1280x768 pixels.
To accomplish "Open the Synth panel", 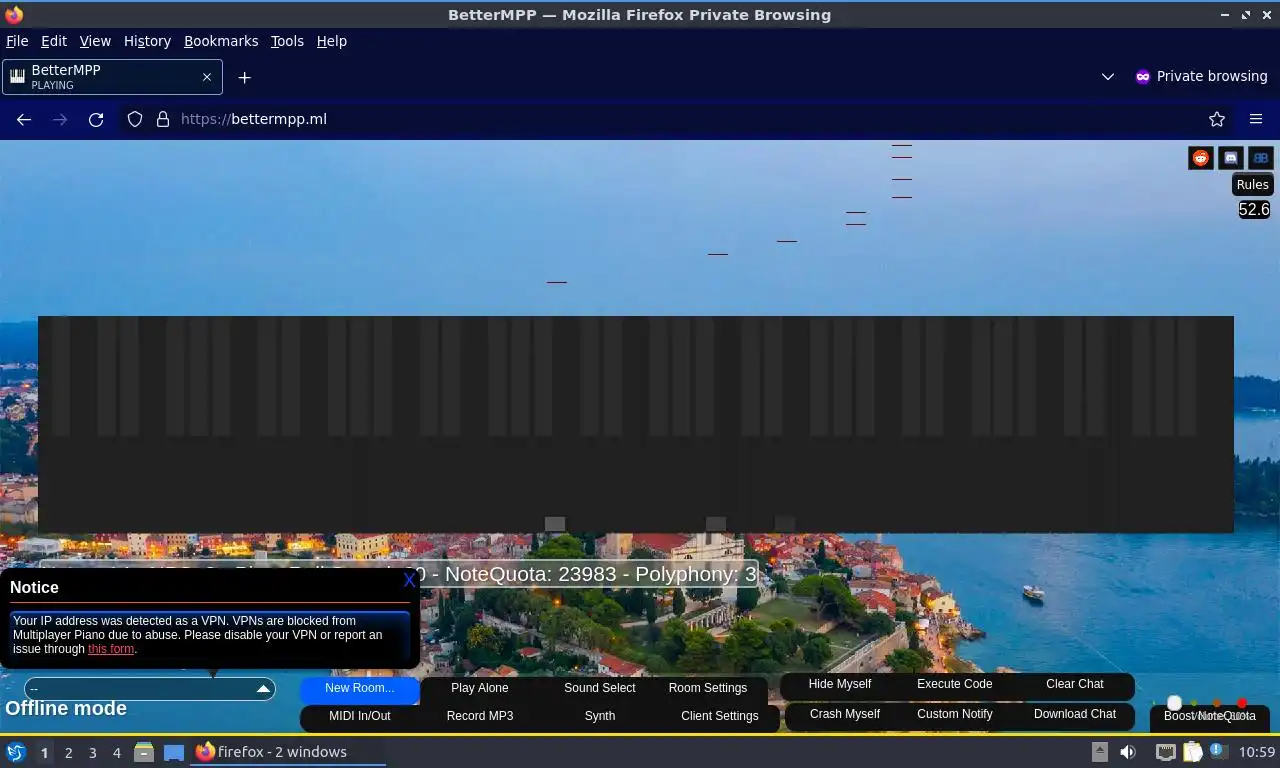I will tap(600, 716).
